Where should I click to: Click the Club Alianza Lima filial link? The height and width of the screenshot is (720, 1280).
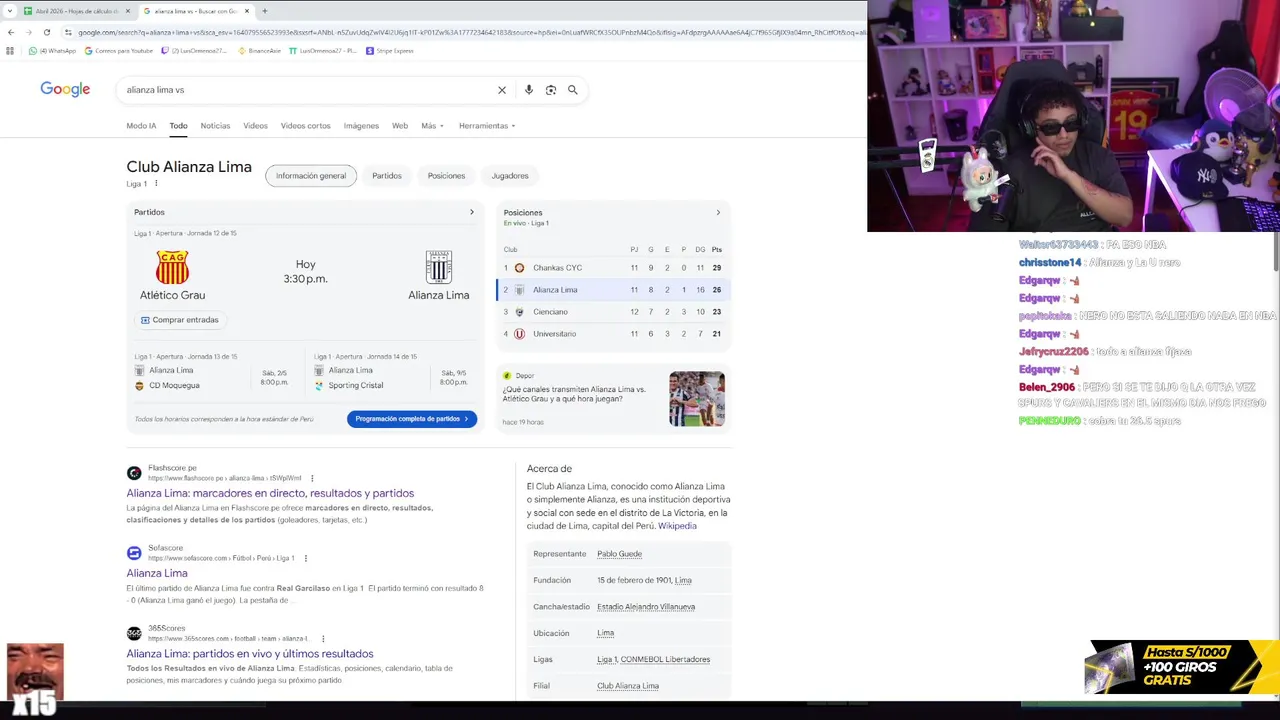point(628,686)
